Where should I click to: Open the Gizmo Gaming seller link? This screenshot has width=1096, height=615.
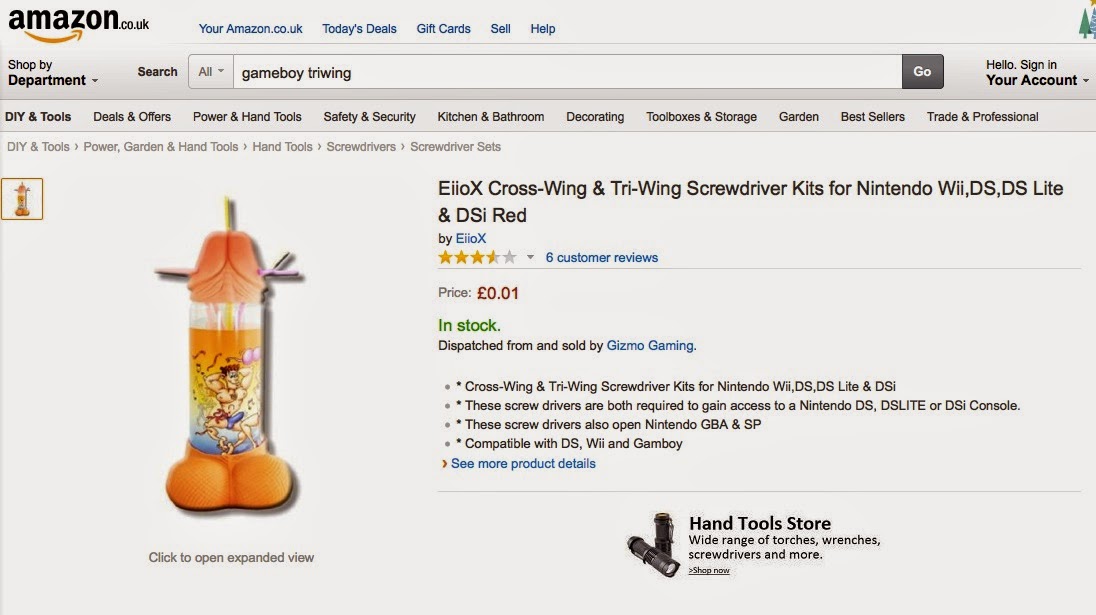650,346
